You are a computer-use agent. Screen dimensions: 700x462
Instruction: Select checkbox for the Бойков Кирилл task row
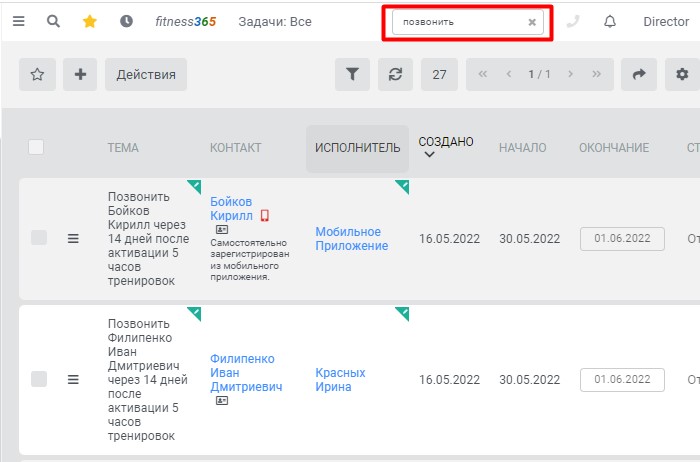point(39,238)
